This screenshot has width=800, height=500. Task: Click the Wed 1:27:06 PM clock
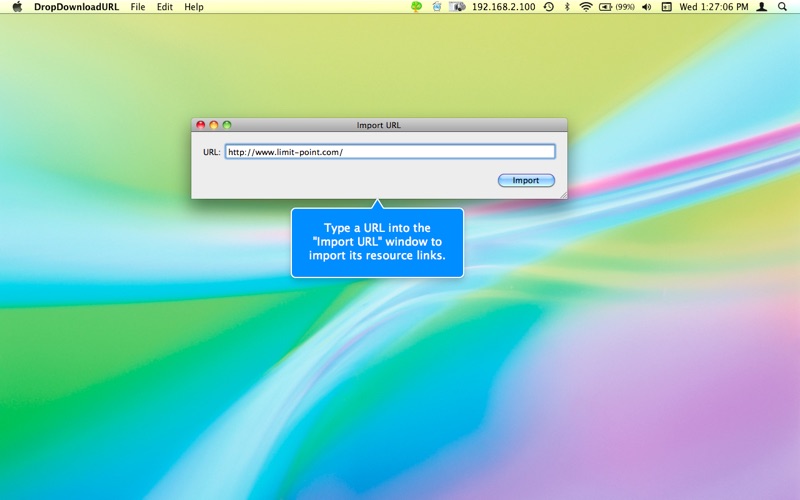point(714,7)
